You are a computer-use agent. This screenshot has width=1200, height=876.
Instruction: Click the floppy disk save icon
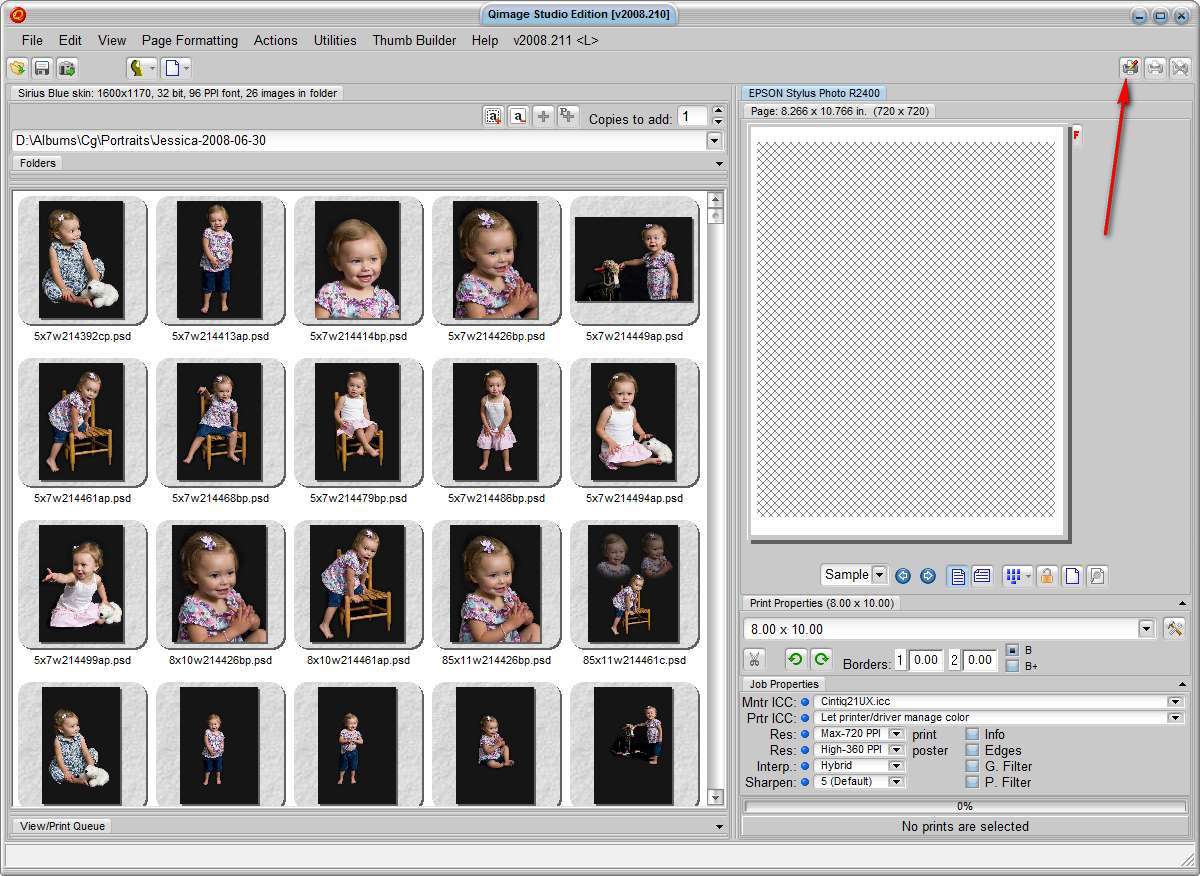[42, 68]
